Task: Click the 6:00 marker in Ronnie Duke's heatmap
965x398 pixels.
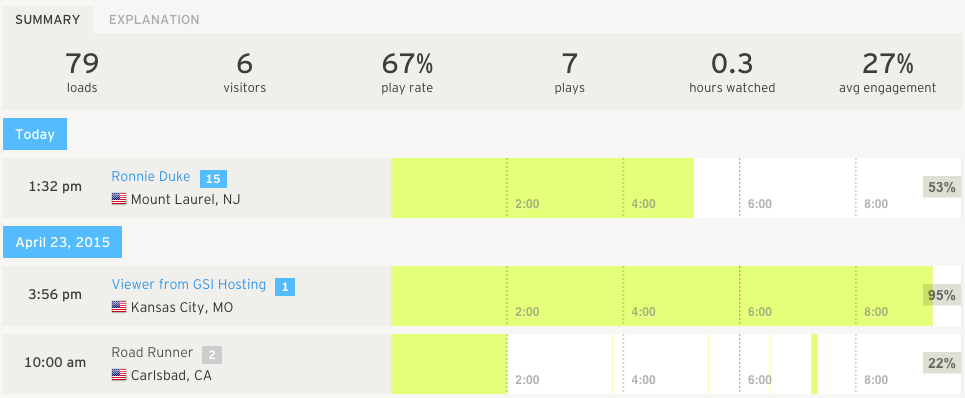Action: click(759, 204)
